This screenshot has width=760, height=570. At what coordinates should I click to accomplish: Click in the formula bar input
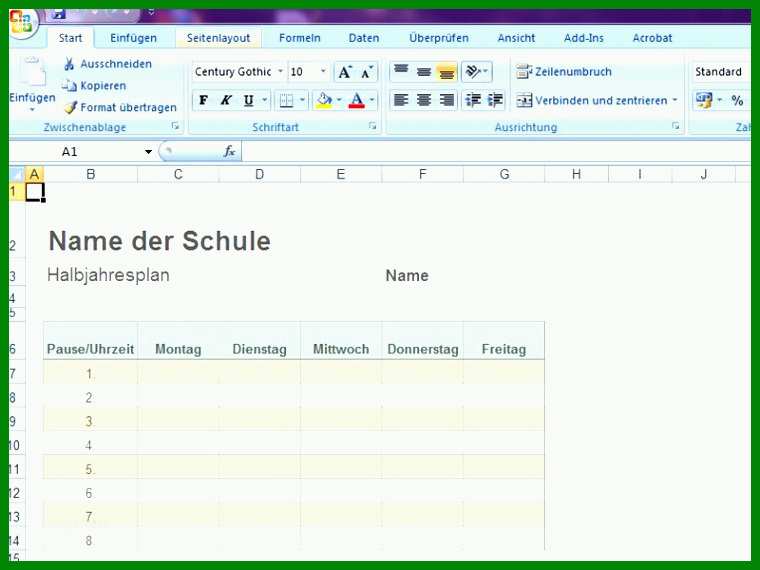pos(496,152)
